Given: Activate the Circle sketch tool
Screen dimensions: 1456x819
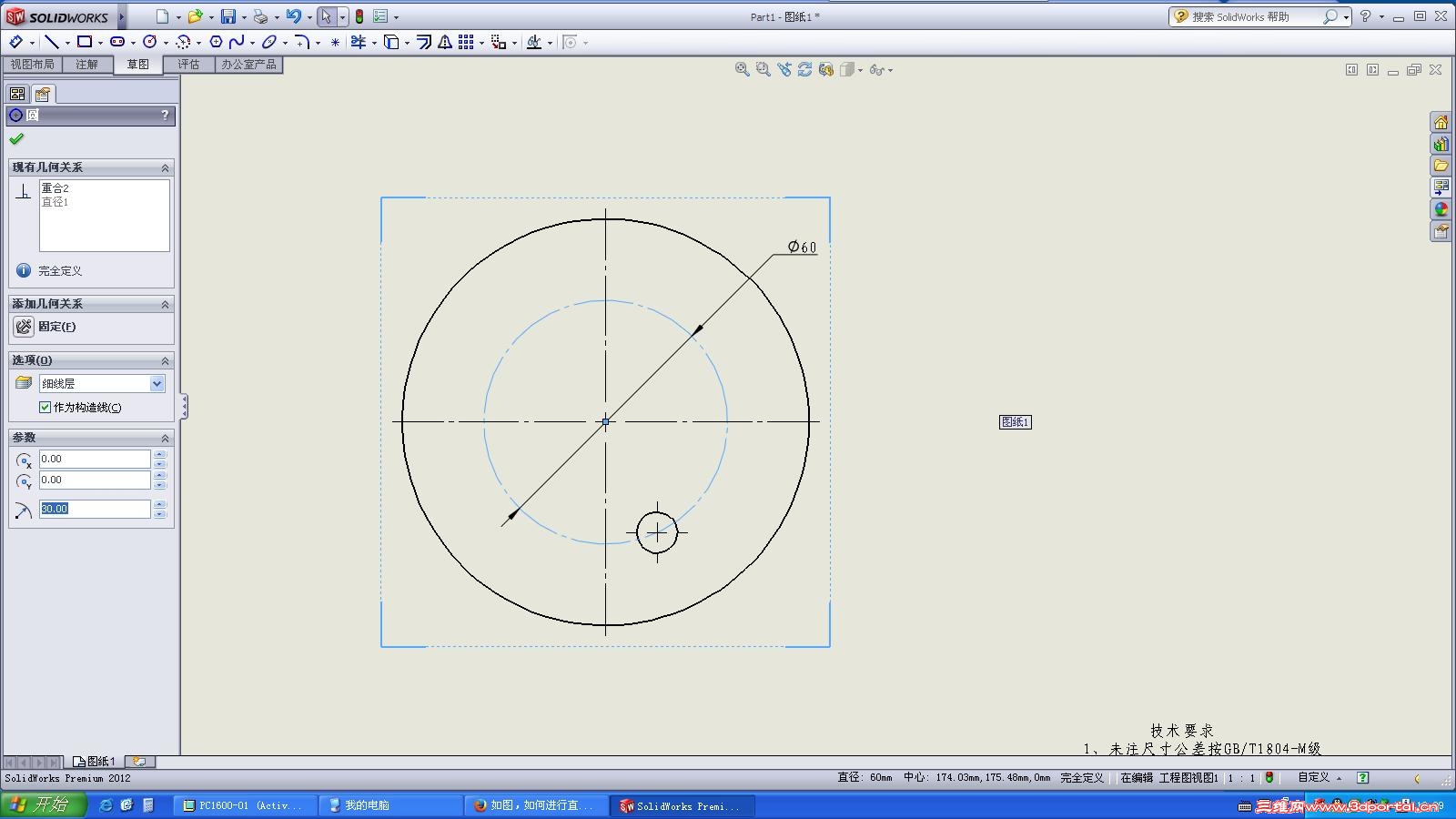Looking at the screenshot, I should (x=150, y=42).
